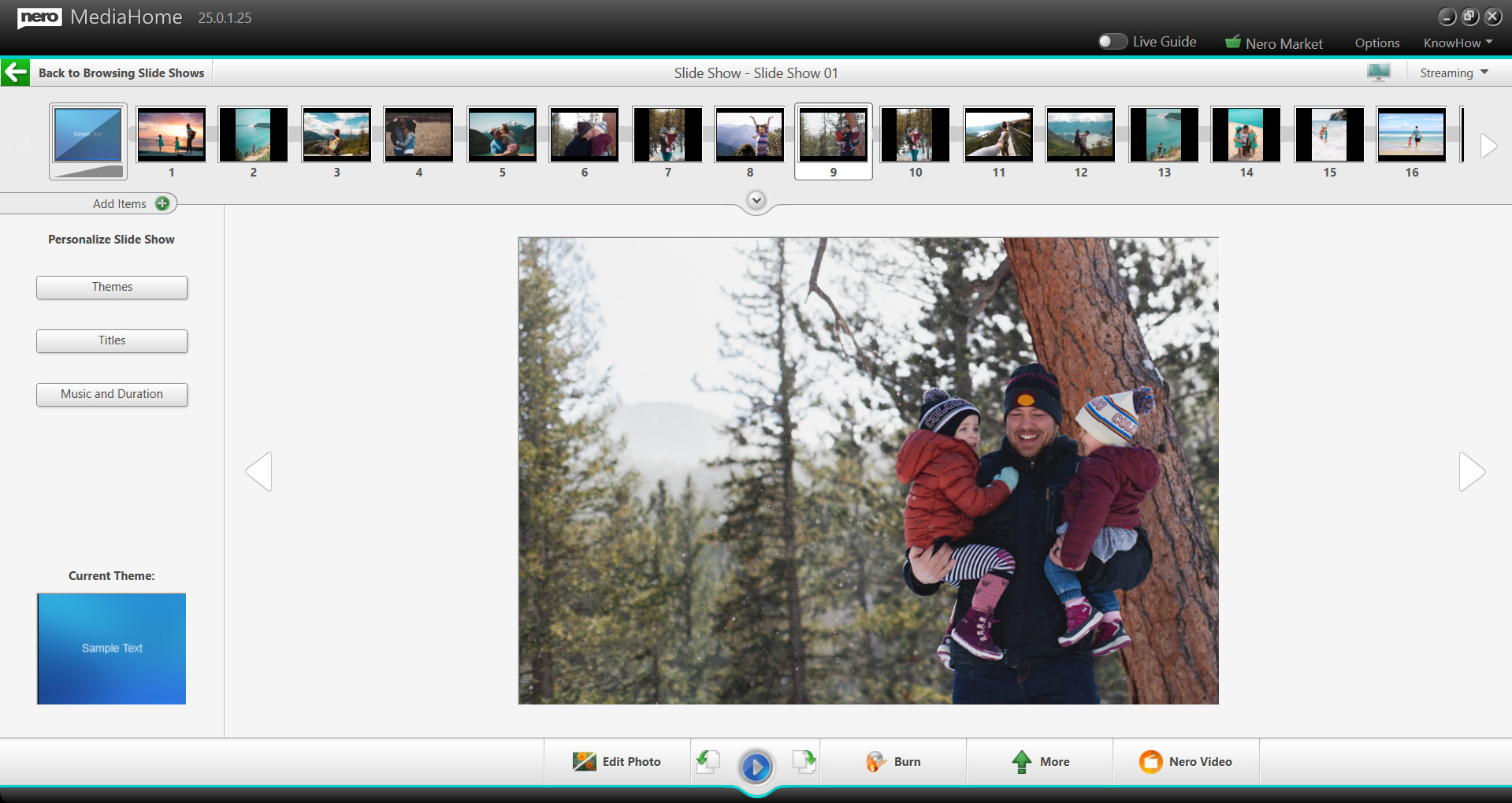Screen dimensions: 1512x803
Task: Play the slide show
Action: point(756,766)
